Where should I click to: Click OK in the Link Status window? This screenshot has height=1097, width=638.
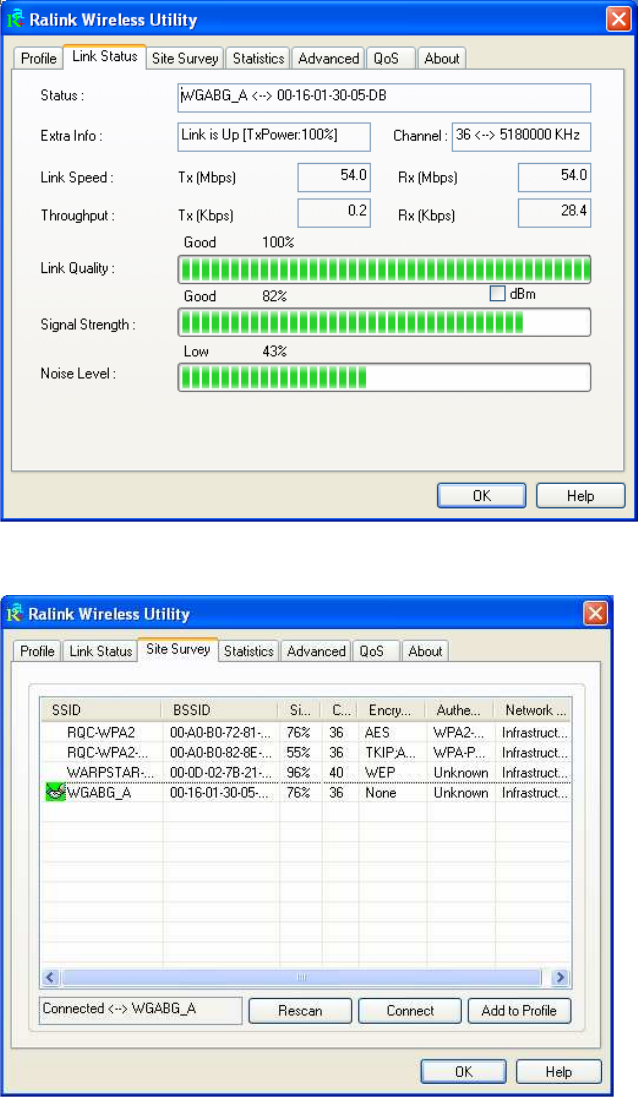coord(481,495)
